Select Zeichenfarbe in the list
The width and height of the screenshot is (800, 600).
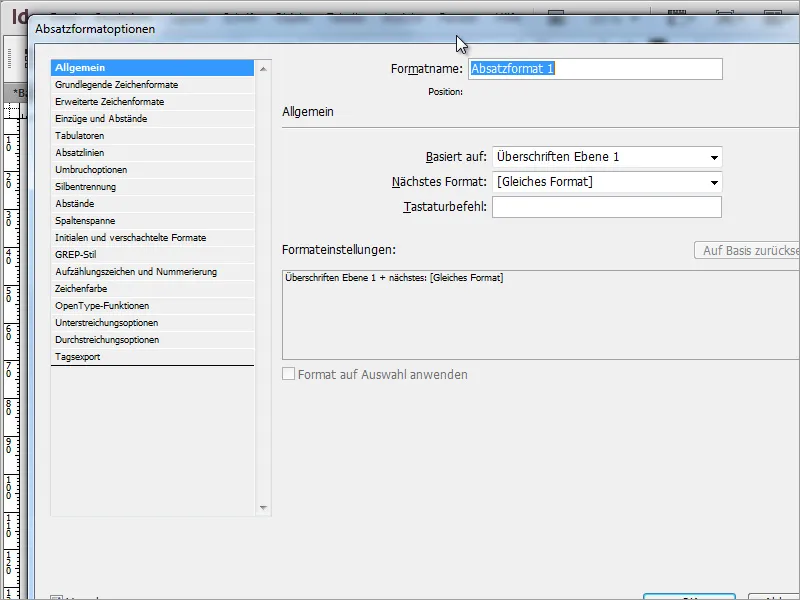[x=152, y=289]
